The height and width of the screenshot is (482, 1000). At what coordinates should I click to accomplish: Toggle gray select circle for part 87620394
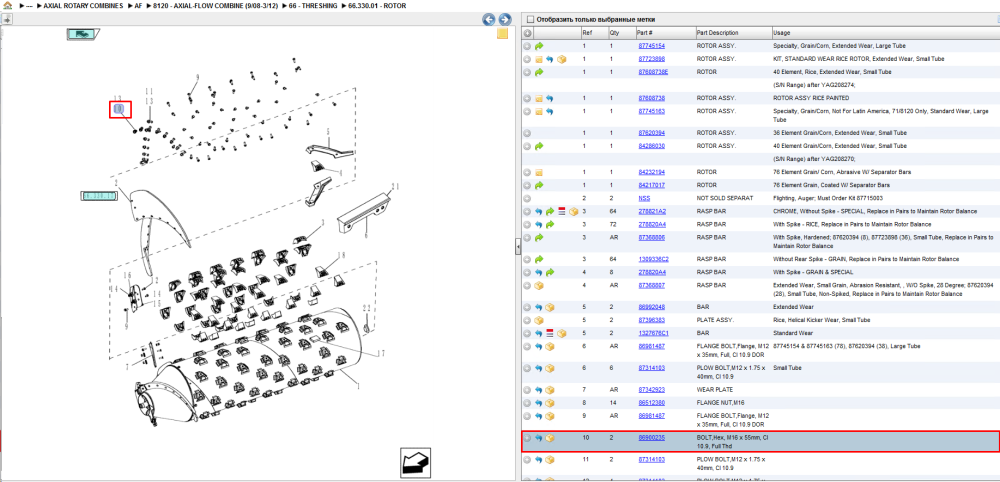527,133
